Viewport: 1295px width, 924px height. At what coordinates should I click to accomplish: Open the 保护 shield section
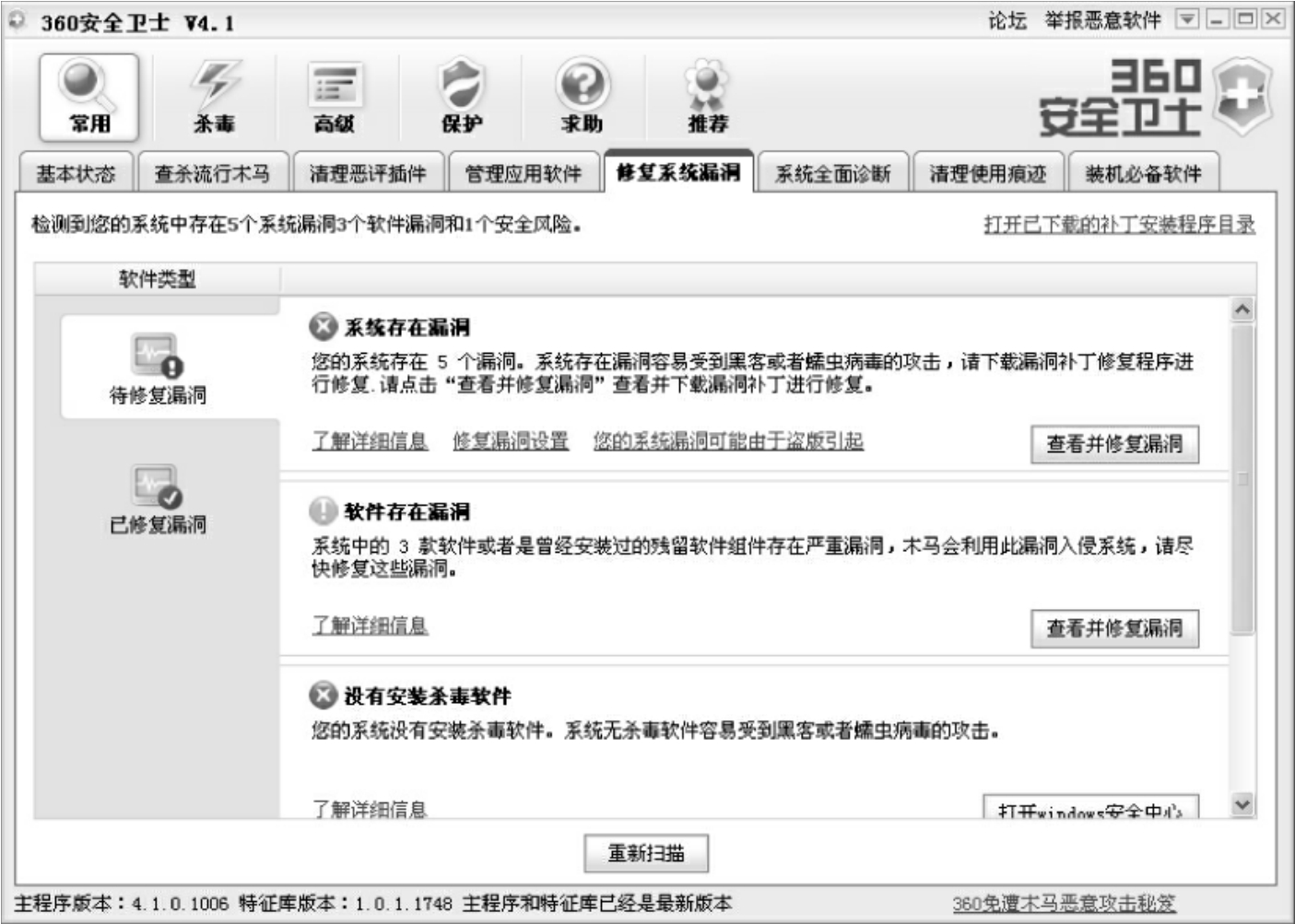461,97
